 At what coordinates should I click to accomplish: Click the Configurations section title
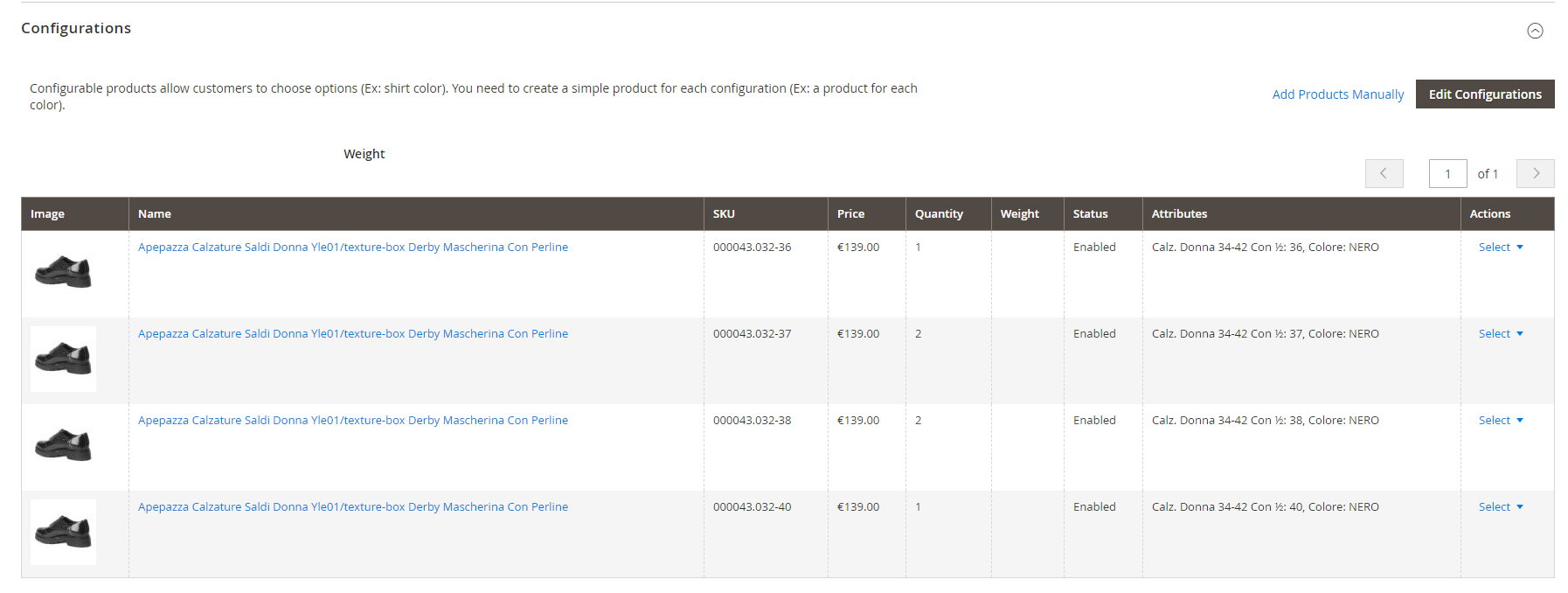(76, 28)
